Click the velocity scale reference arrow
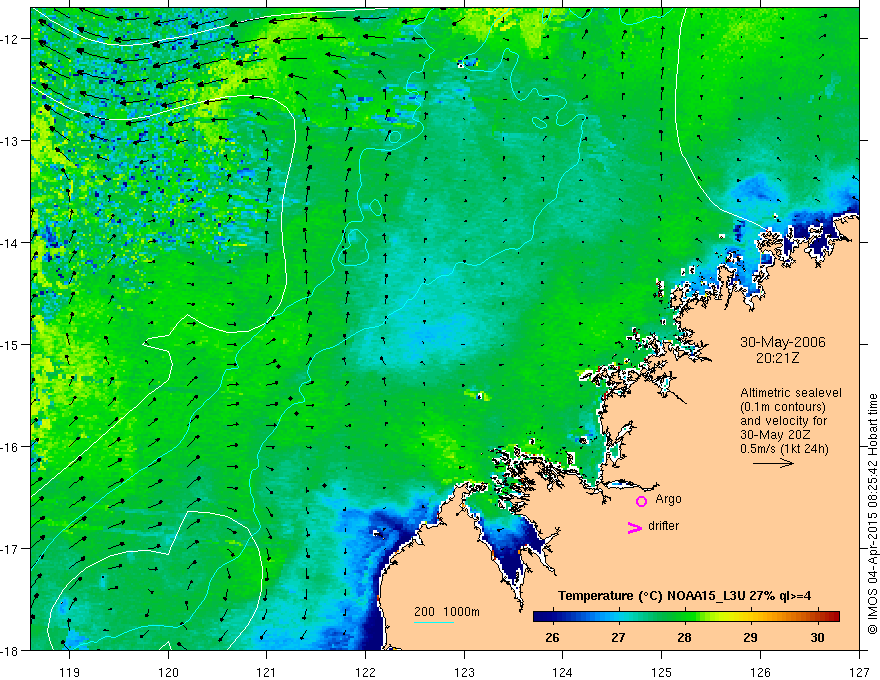This screenshot has height=680, width=880. coord(773,463)
